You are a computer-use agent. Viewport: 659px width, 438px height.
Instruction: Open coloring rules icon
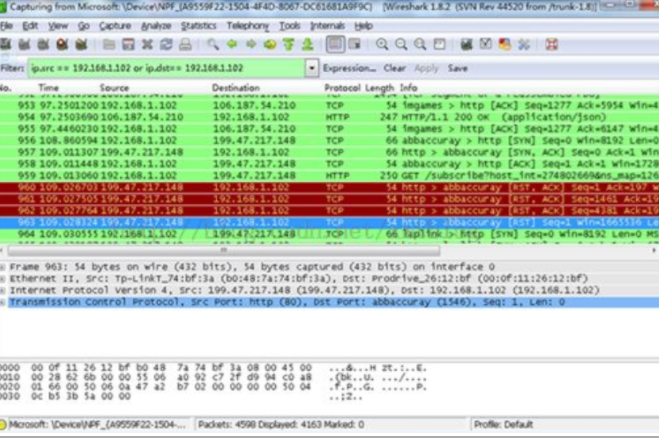coord(504,45)
